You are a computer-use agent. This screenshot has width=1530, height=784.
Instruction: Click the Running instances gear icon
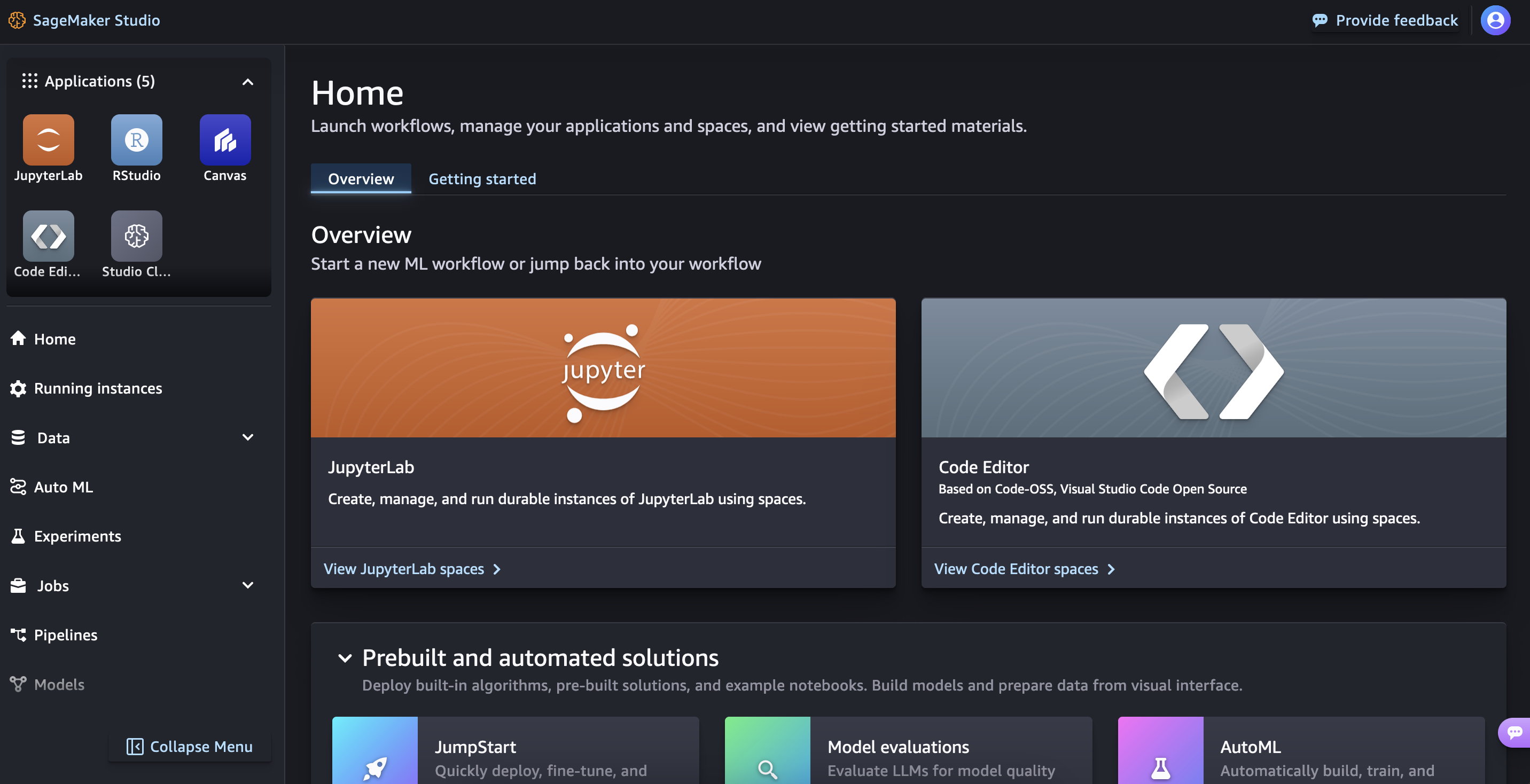pyautogui.click(x=18, y=388)
